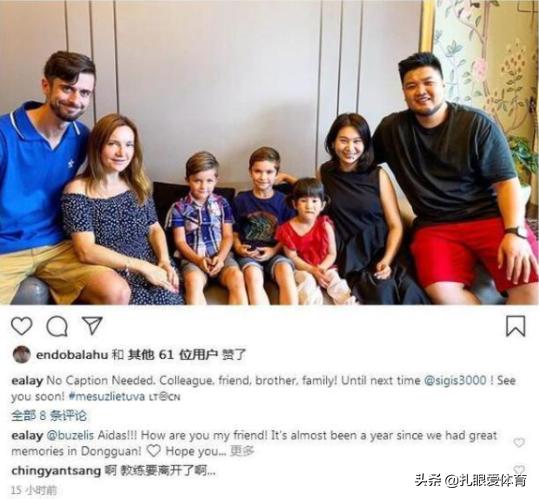View all 8 comments
This screenshot has width=539, height=499.
pos(49,415)
